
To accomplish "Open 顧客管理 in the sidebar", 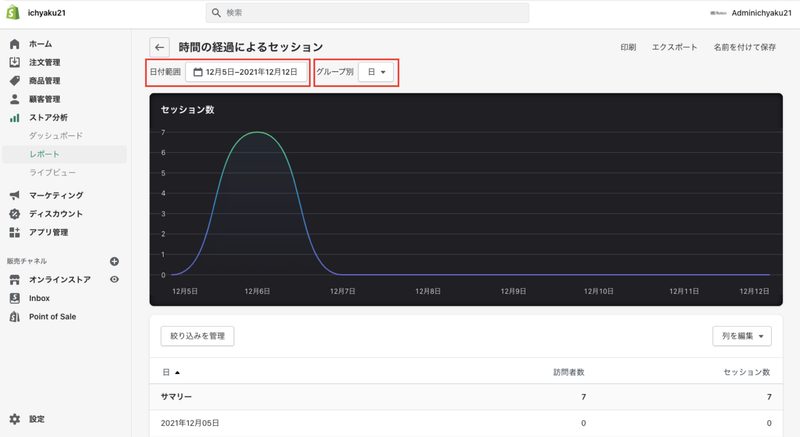I will coord(44,99).
